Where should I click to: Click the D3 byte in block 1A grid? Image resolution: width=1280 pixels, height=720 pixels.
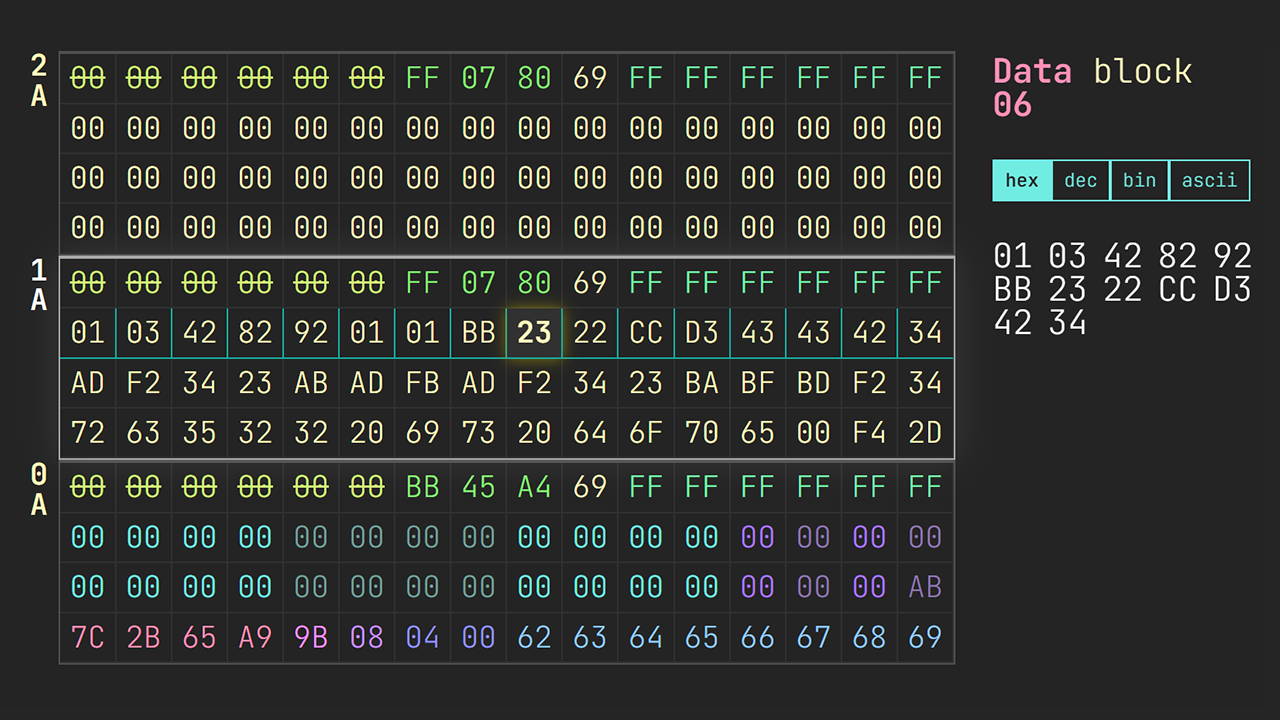(702, 332)
